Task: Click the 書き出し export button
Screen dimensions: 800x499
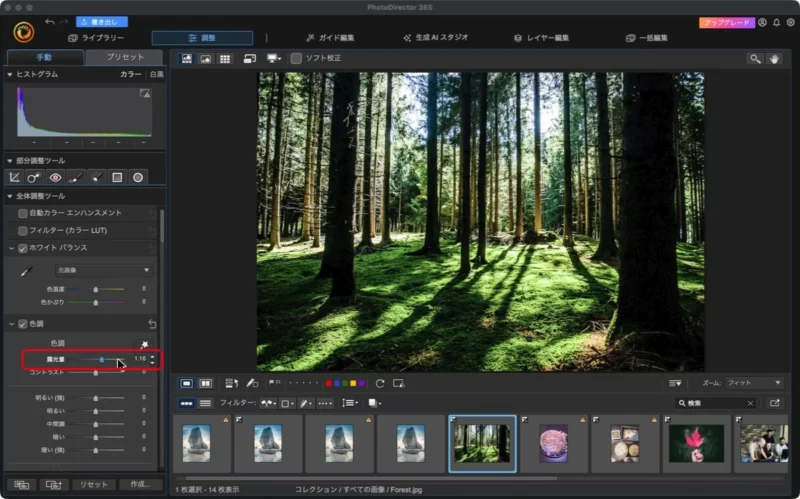Action: 102,22
